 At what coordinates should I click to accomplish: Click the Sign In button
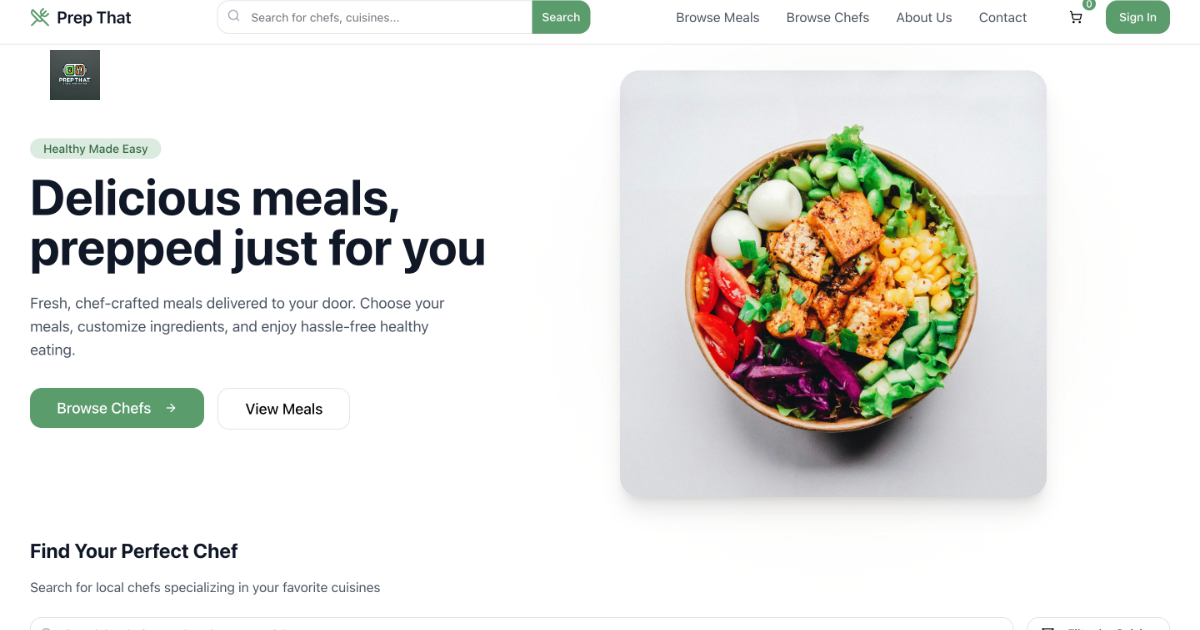pyautogui.click(x=1138, y=17)
